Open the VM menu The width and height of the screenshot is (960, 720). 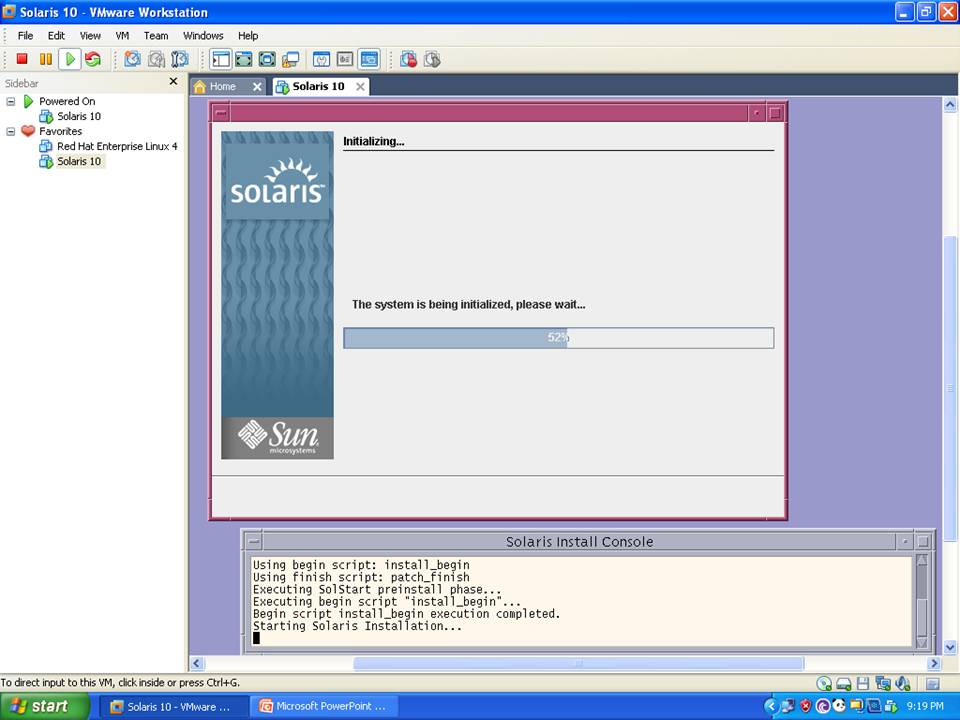click(122, 36)
